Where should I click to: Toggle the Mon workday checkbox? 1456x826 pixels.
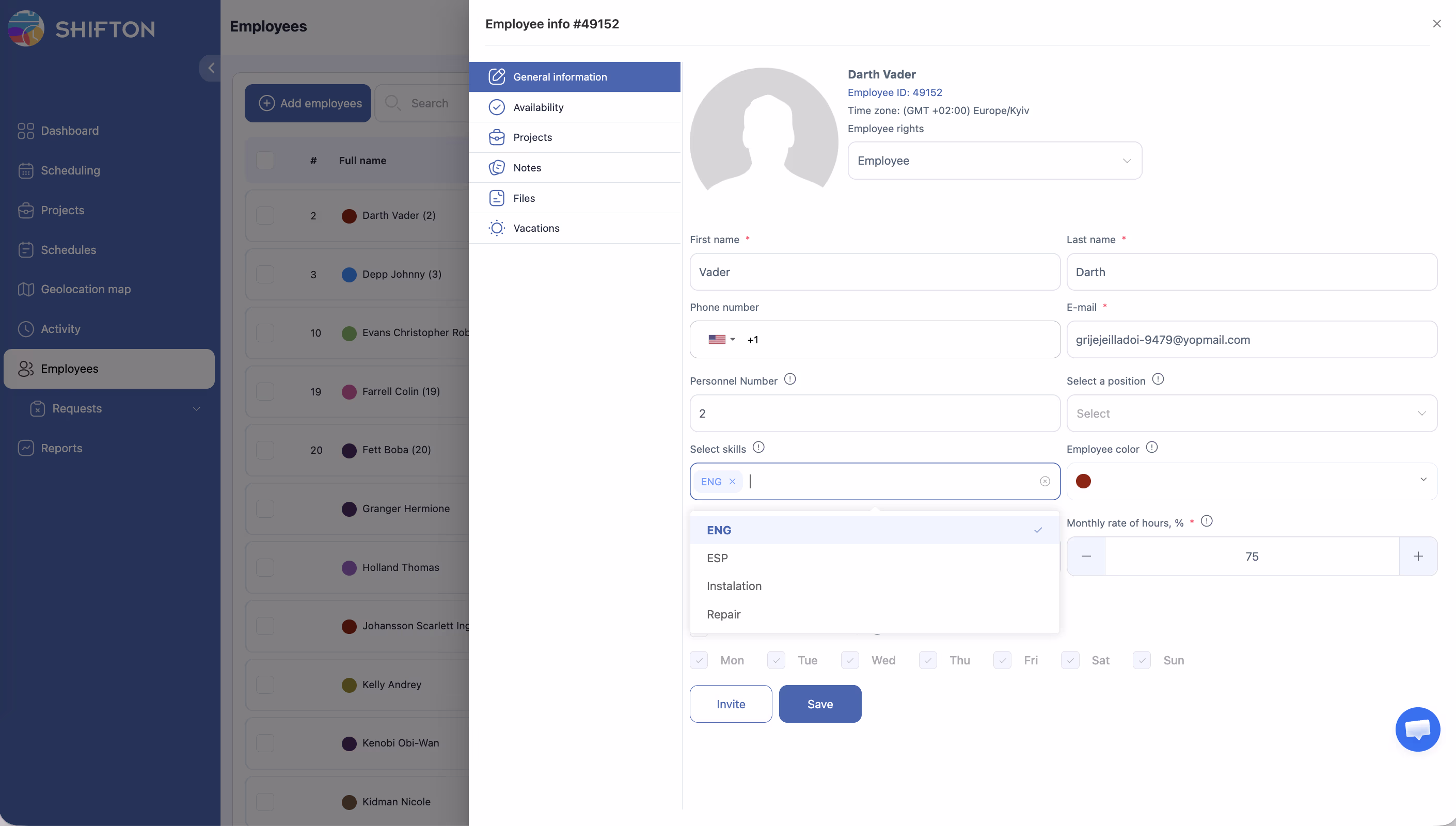point(699,660)
